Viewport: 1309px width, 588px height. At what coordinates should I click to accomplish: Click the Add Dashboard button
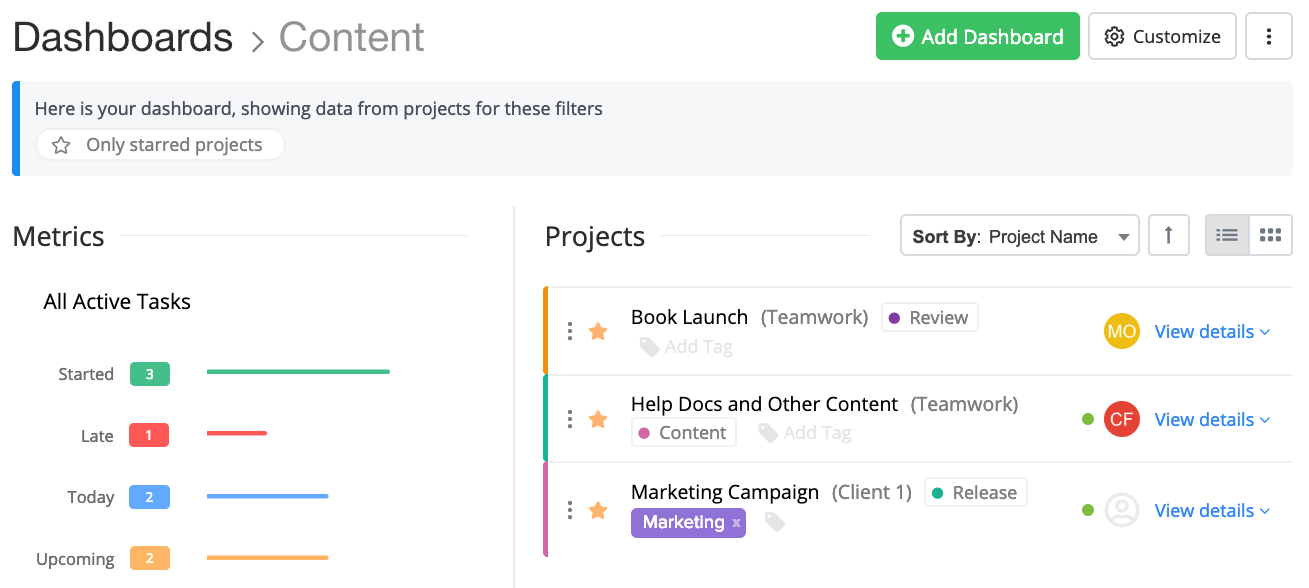[x=977, y=37]
